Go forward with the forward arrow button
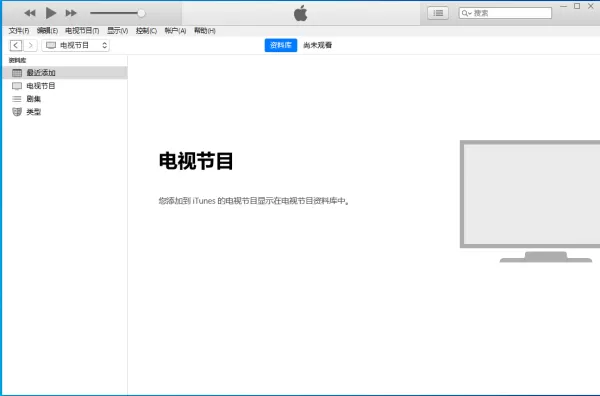 point(30,45)
